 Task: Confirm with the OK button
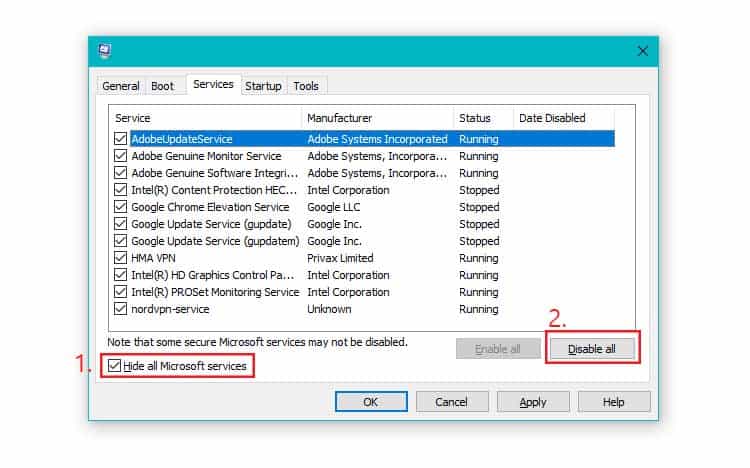371,402
